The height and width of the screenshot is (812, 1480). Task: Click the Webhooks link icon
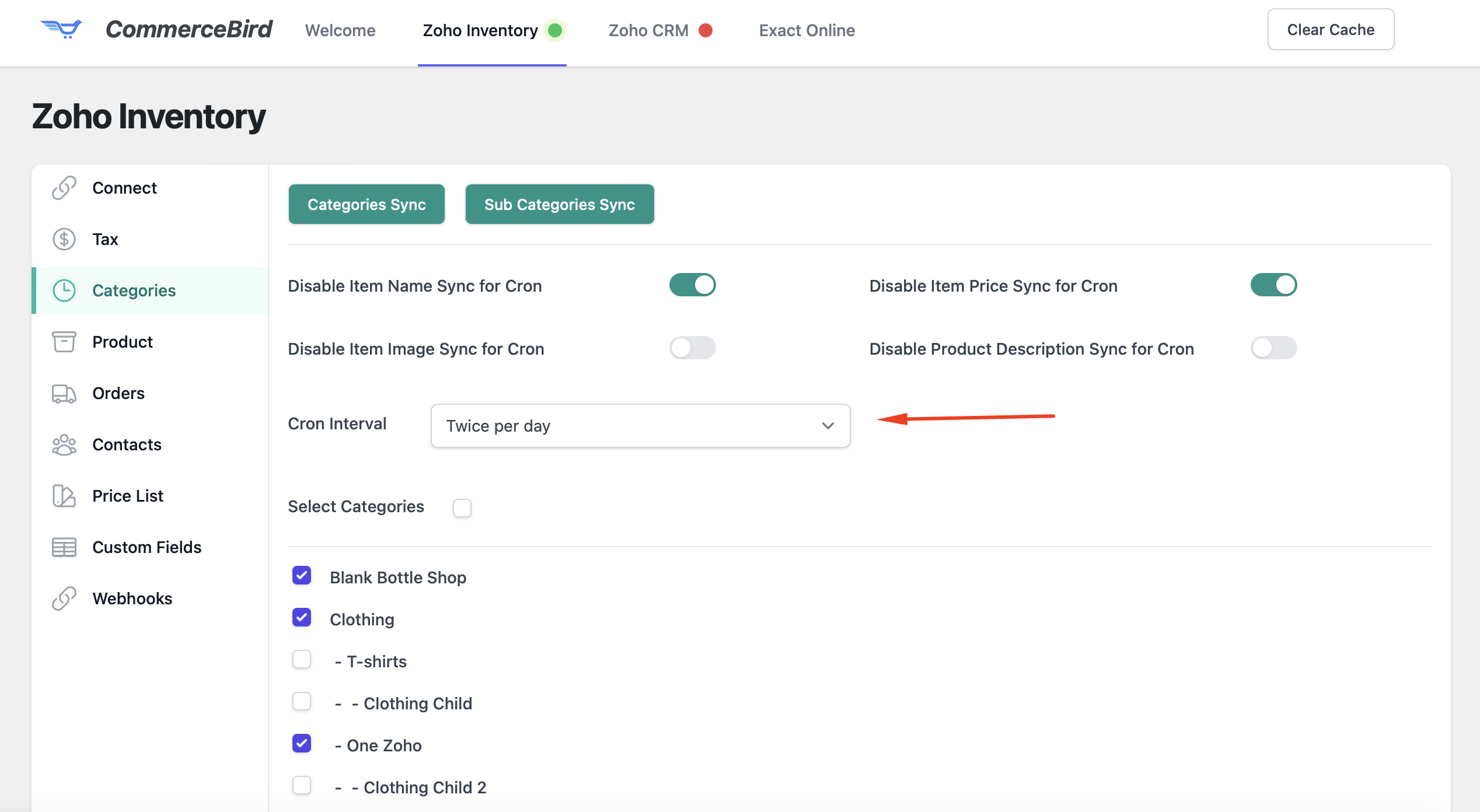64,598
